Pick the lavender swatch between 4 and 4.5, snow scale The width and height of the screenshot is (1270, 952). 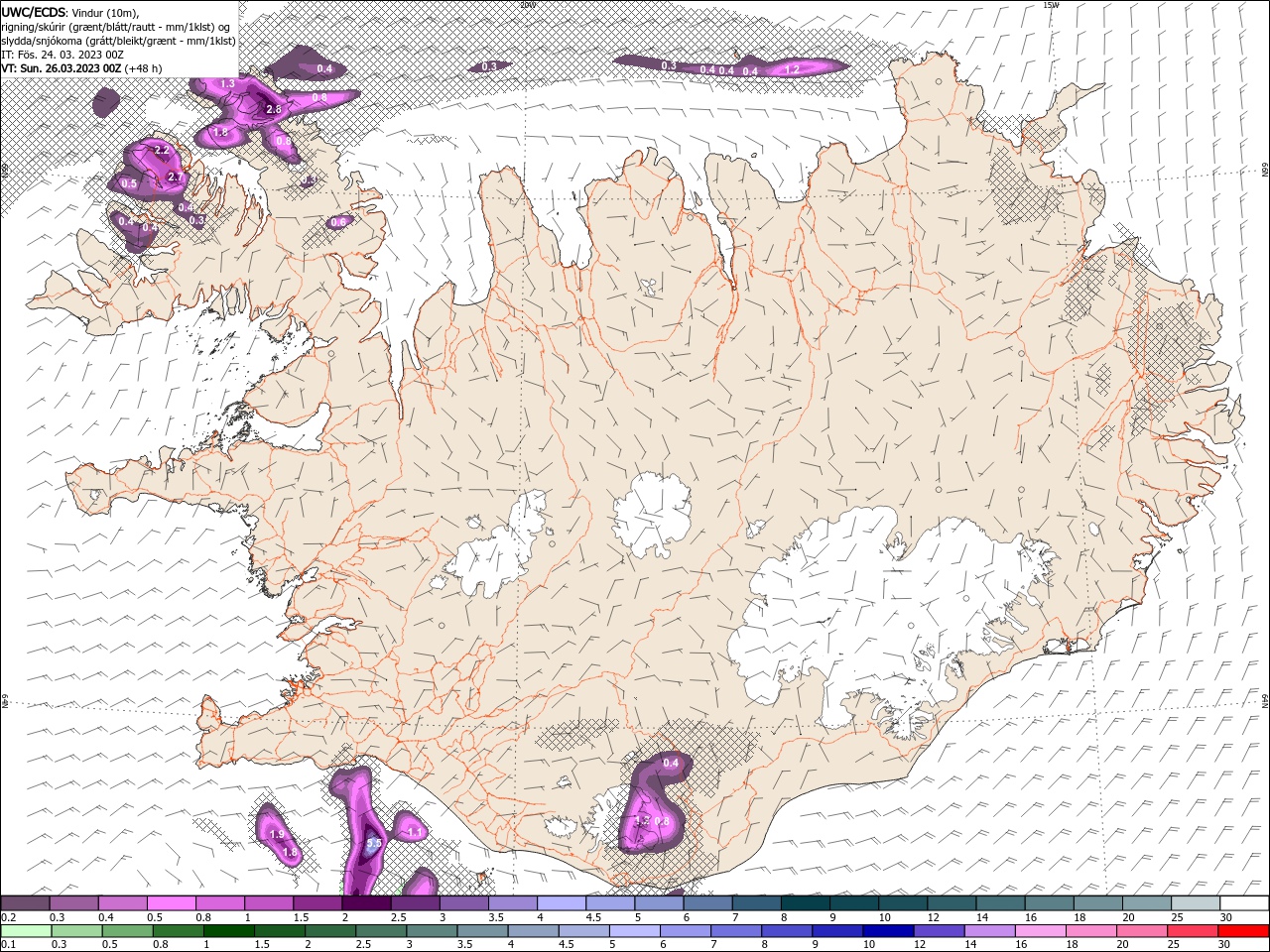click(562, 903)
